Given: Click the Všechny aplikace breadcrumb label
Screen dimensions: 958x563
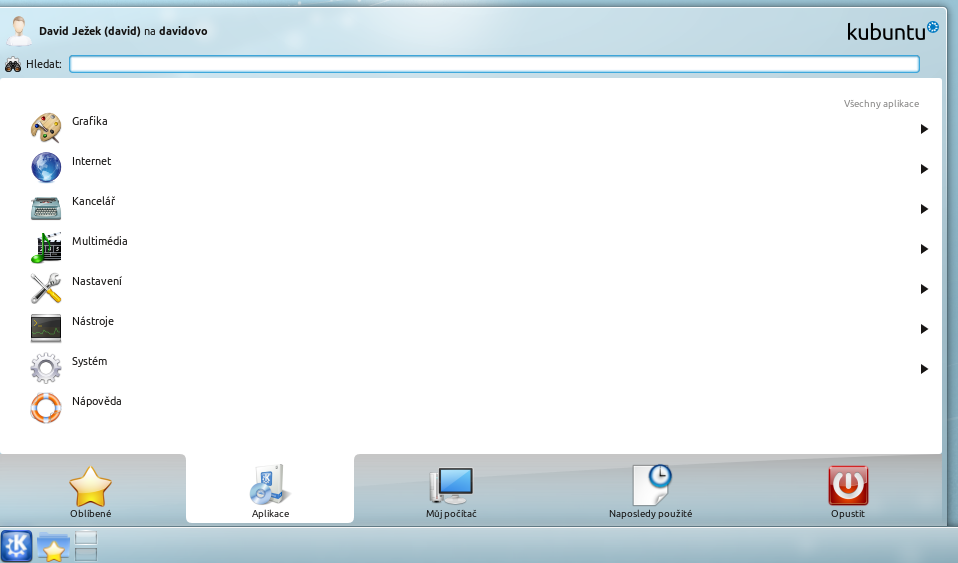Looking at the screenshot, I should [x=880, y=103].
